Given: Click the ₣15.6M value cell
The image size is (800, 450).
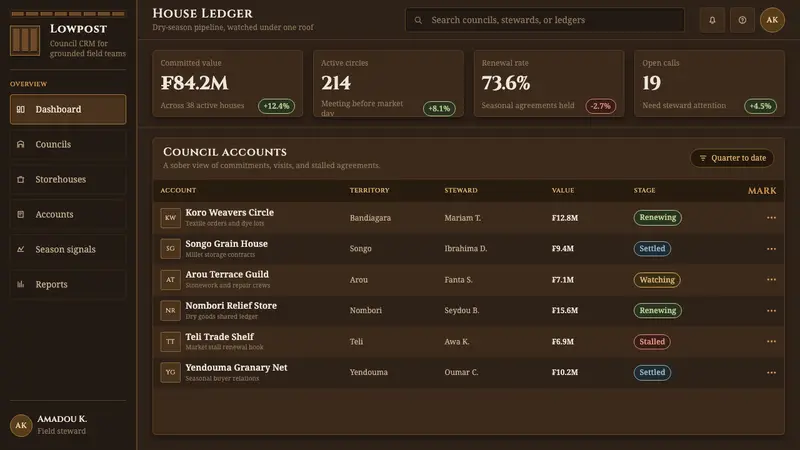Looking at the screenshot, I should [565, 310].
